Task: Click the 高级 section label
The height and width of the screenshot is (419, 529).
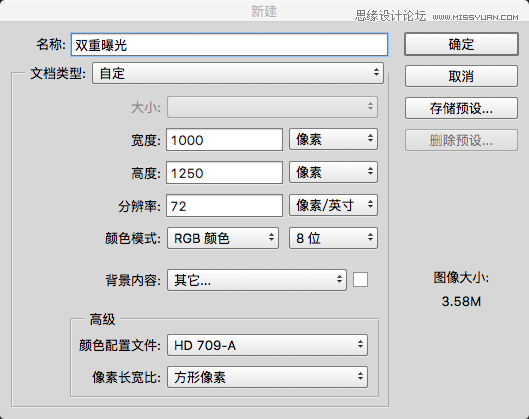Action: (102, 319)
